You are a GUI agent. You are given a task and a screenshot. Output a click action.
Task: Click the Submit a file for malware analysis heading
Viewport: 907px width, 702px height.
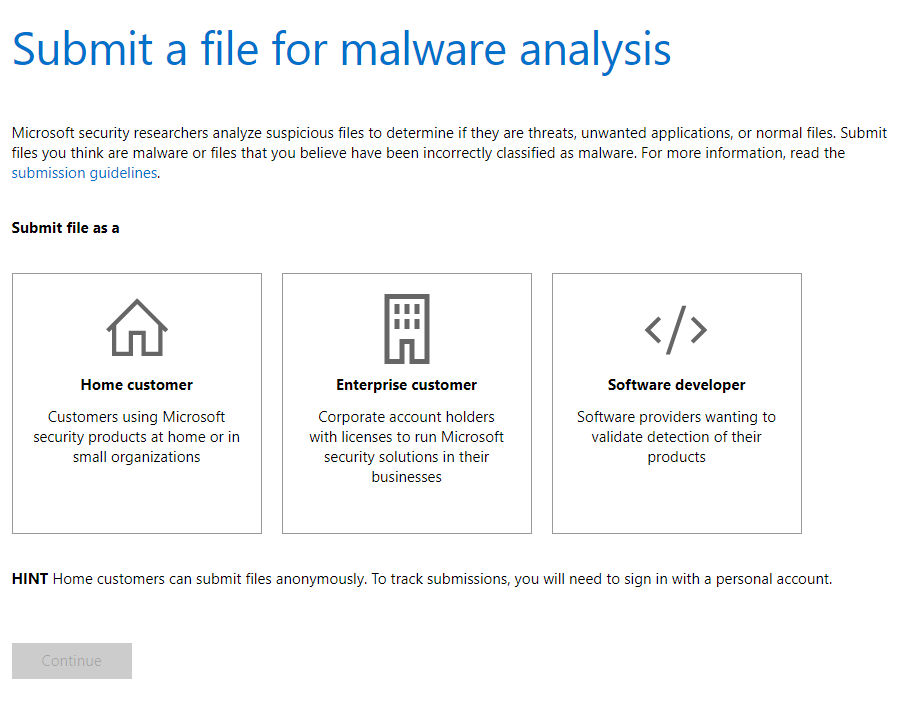coord(341,49)
